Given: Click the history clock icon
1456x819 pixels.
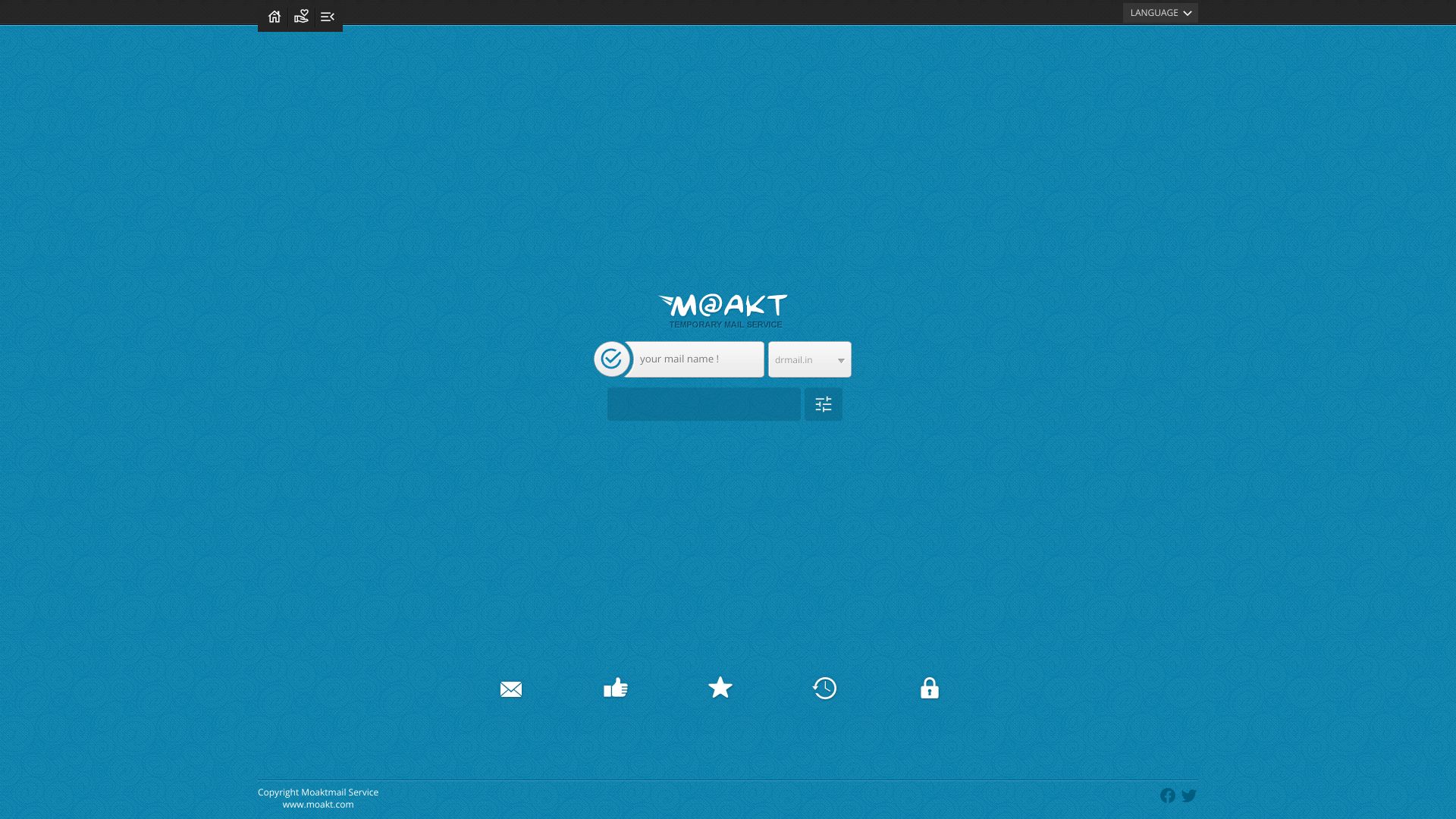Looking at the screenshot, I should (x=824, y=688).
